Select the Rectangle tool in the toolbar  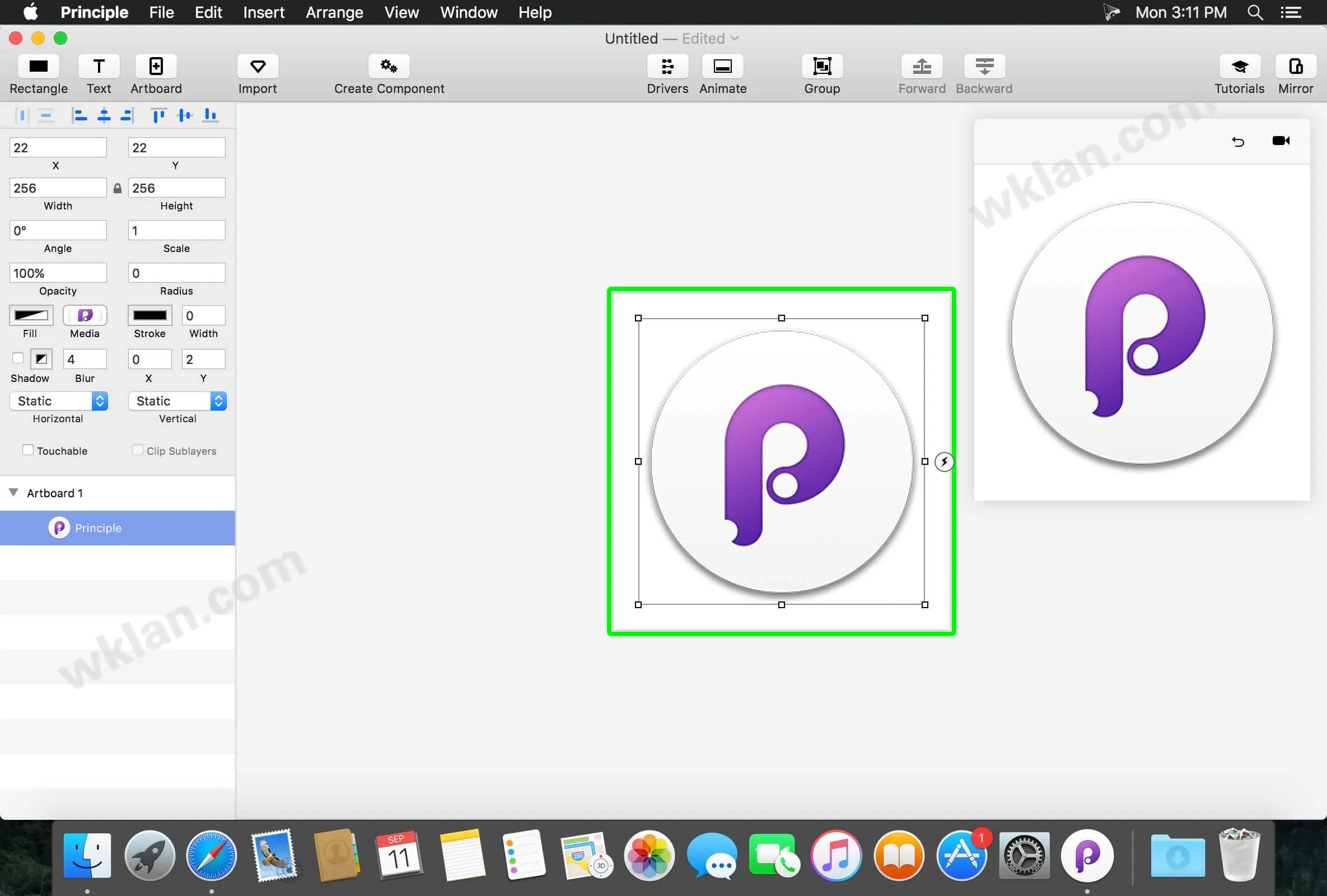(x=38, y=66)
